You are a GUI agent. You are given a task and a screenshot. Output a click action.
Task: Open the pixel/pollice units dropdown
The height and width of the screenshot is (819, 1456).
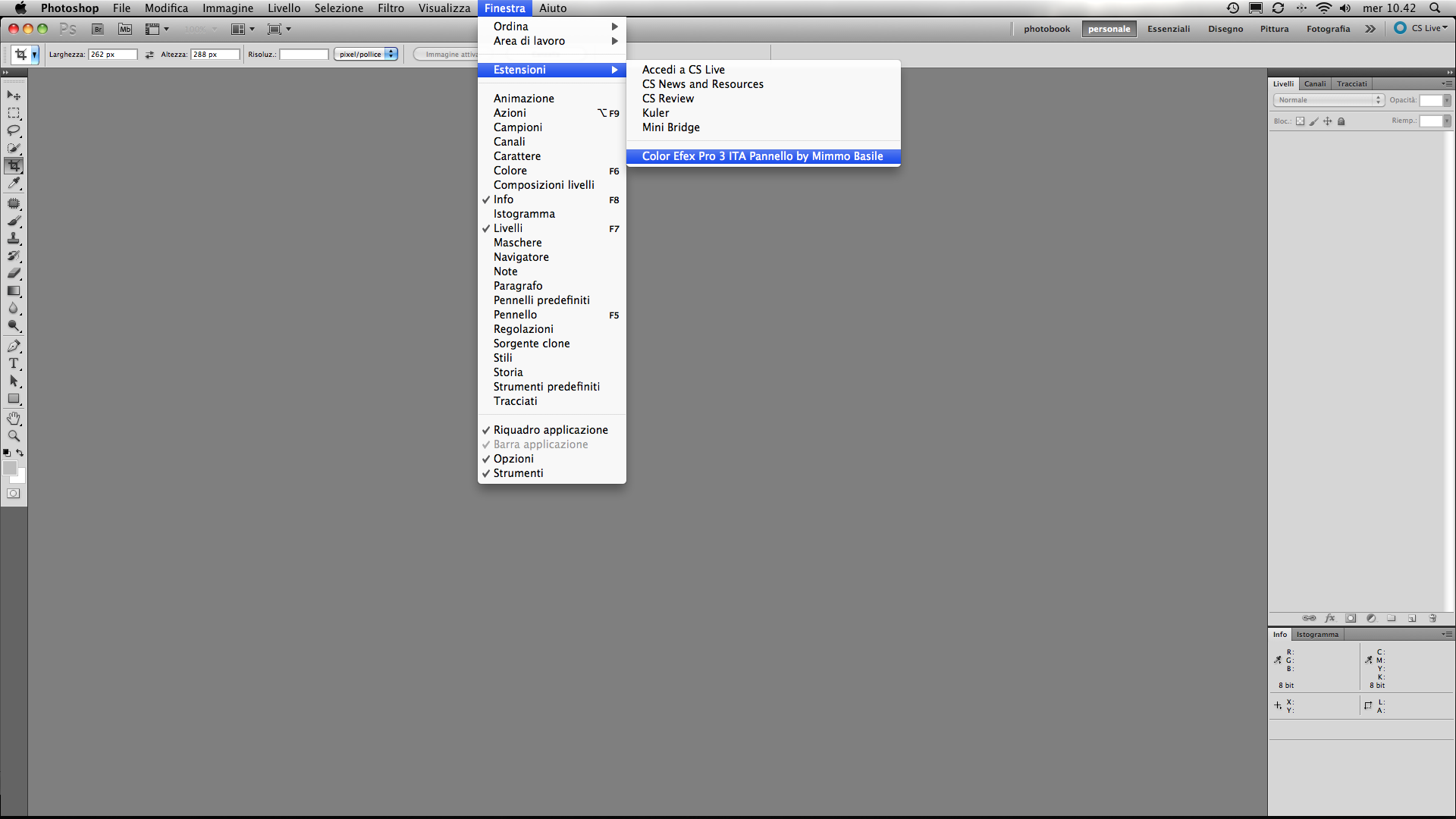[366, 55]
